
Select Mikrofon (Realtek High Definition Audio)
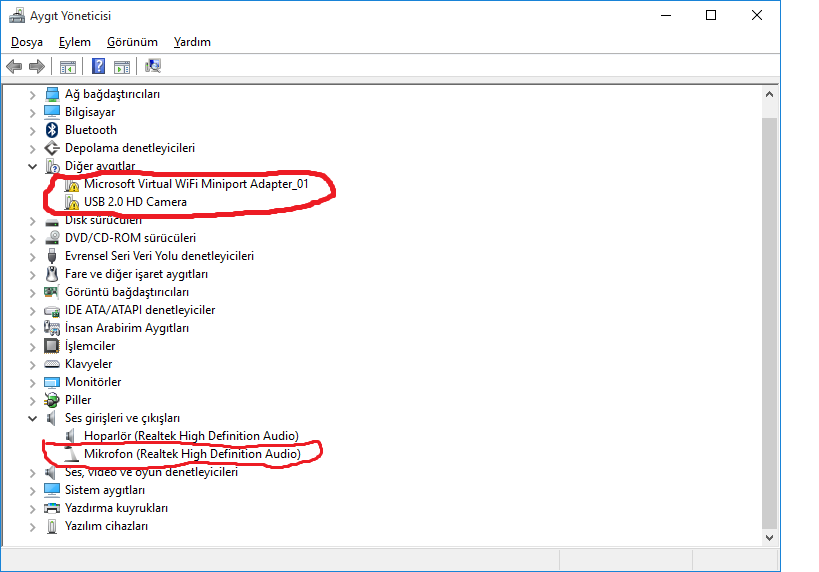[x=192, y=453]
